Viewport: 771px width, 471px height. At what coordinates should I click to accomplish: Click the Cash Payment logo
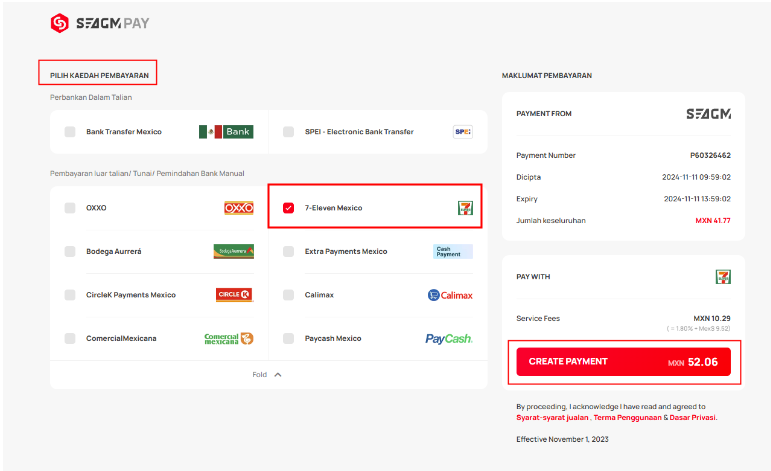(x=453, y=251)
